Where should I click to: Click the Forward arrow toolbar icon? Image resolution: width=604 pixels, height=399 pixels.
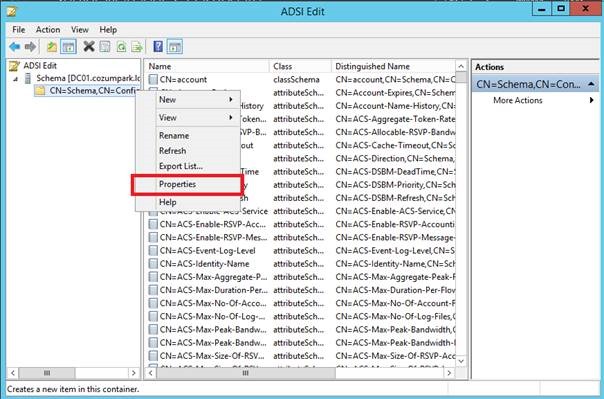coord(30,47)
